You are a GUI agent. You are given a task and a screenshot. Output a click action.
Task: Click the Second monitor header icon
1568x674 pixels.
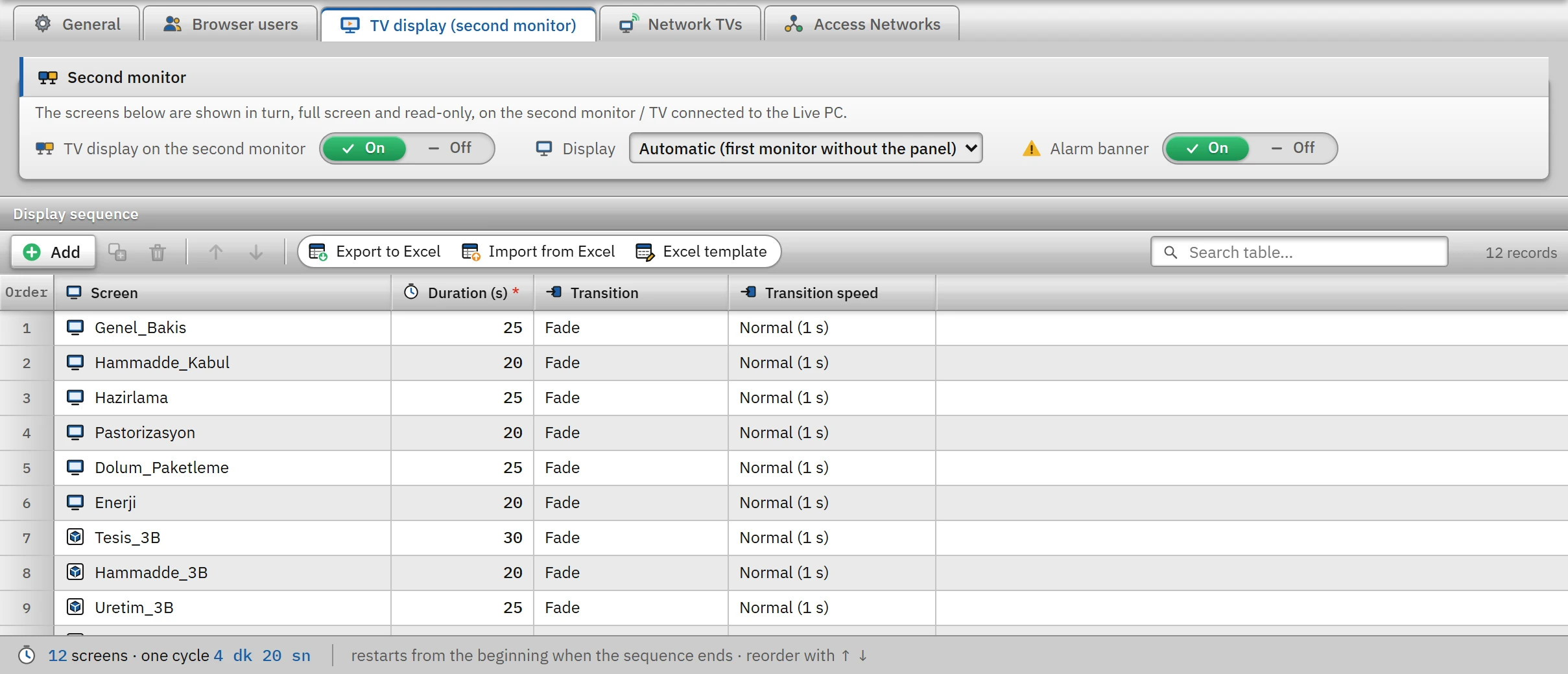[48, 78]
